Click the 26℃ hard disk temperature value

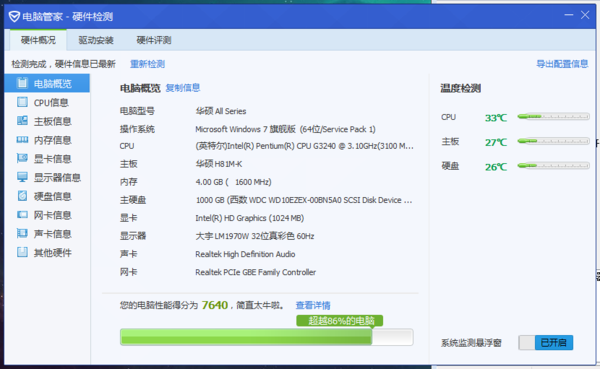click(496, 167)
